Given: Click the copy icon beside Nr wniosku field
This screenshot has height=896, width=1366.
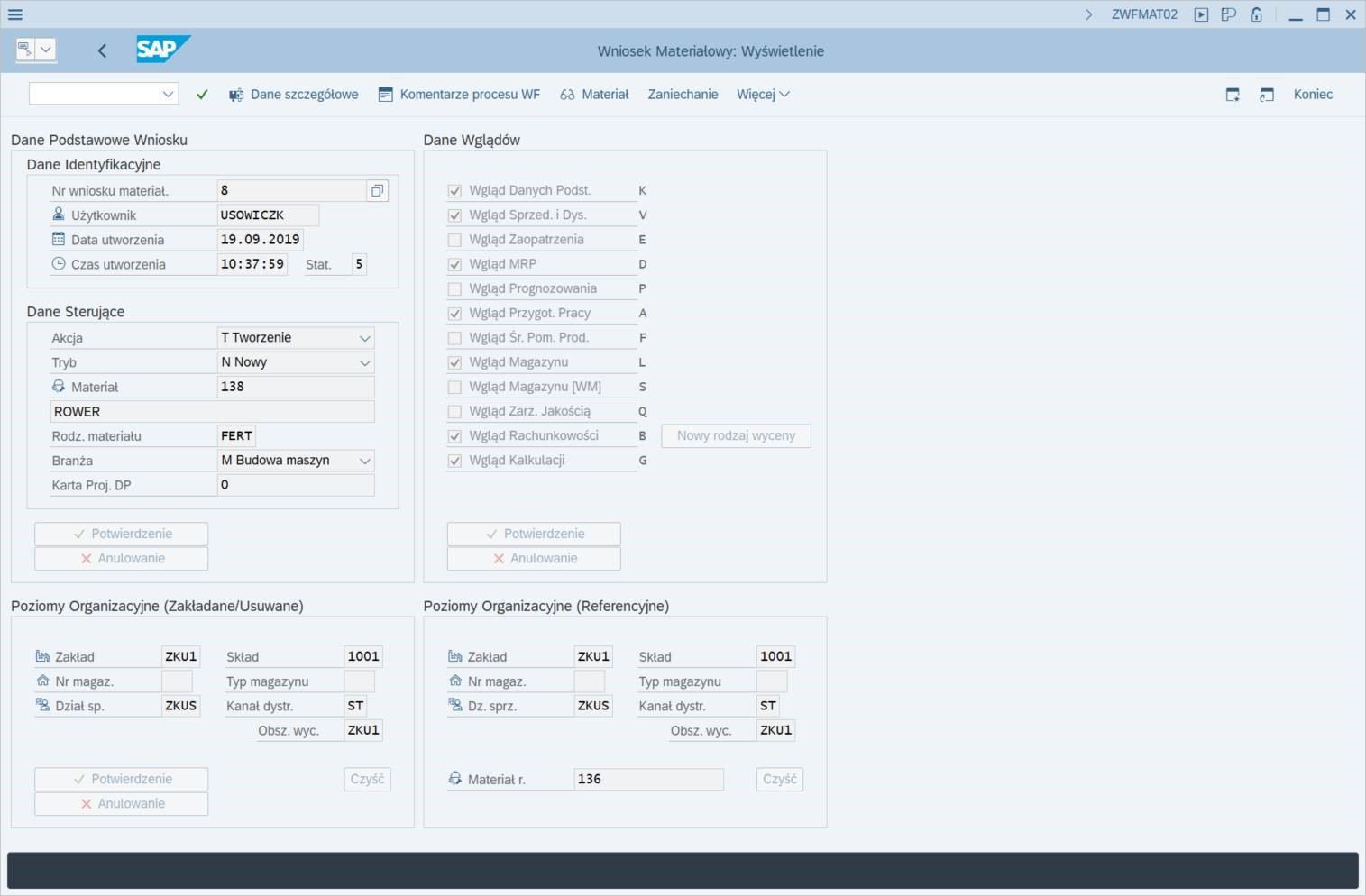Looking at the screenshot, I should tap(377, 191).
